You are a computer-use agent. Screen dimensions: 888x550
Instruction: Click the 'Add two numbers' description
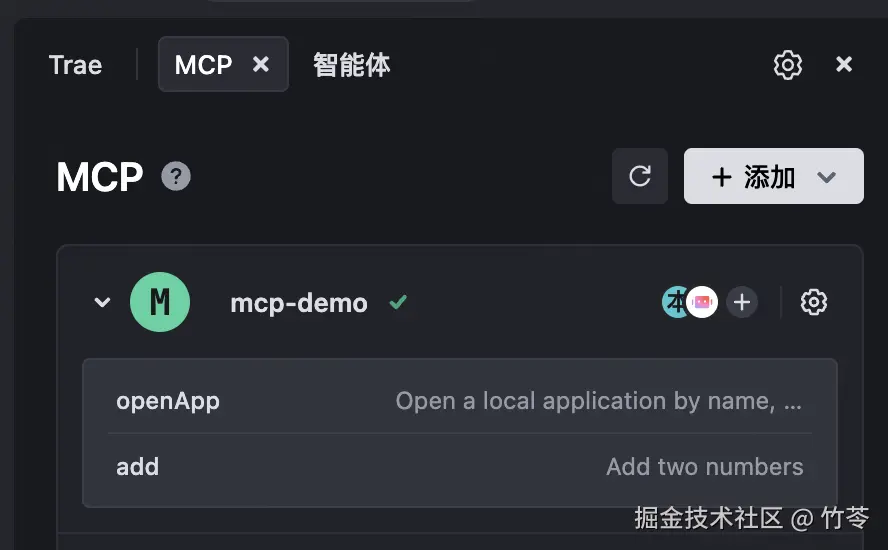click(705, 467)
